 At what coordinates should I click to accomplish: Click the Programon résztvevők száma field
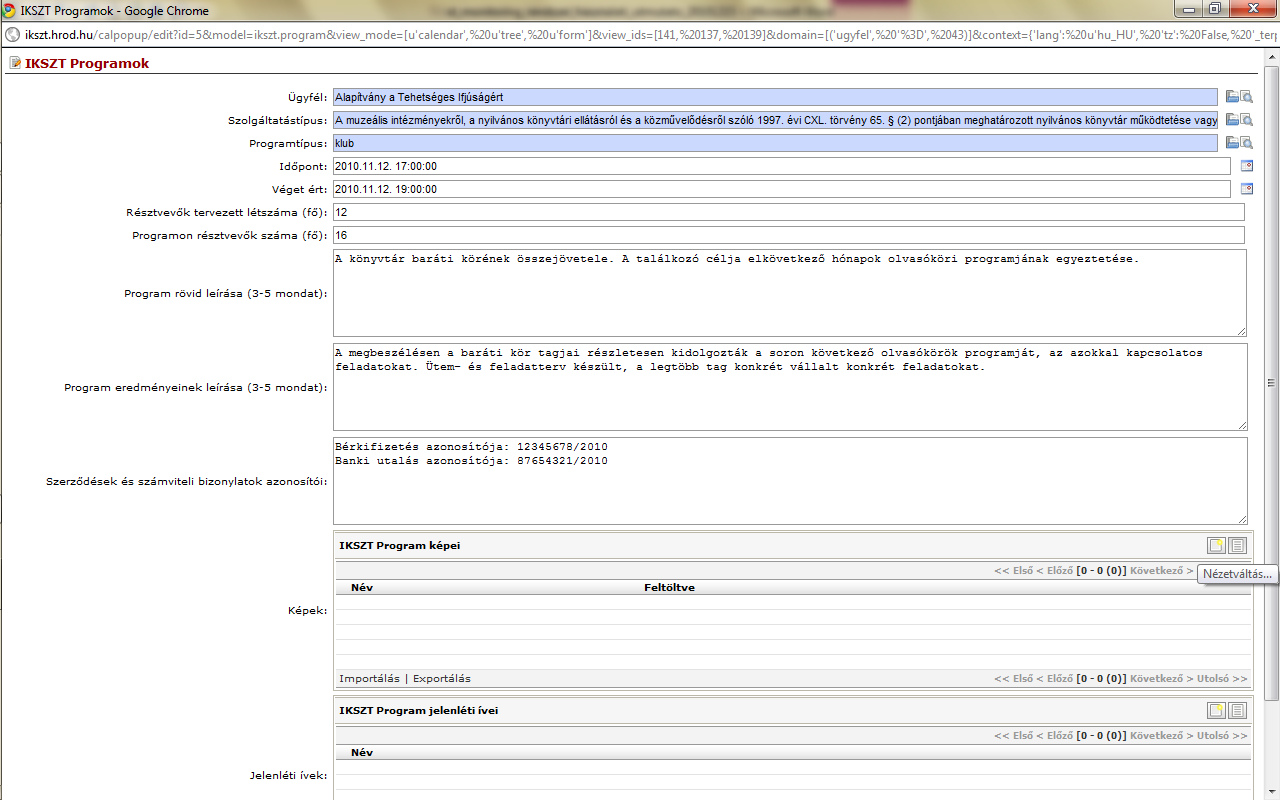[x=789, y=235]
